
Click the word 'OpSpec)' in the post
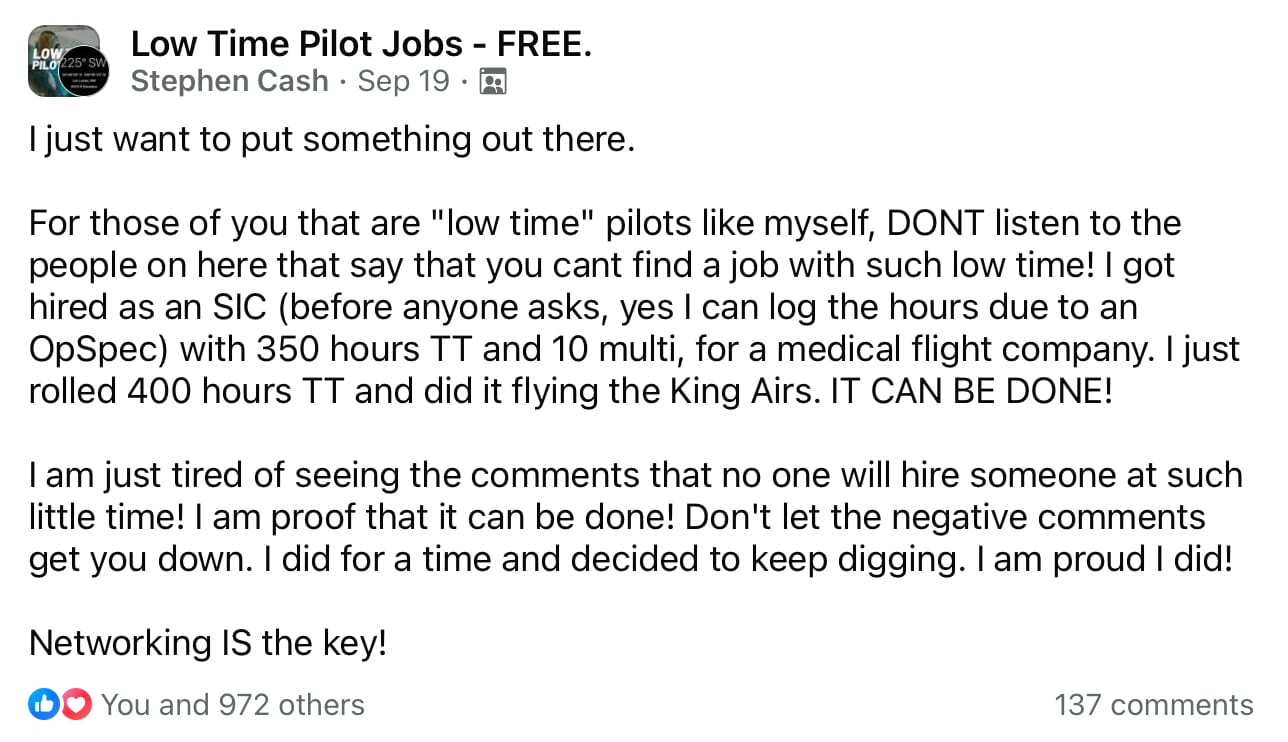coord(97,350)
